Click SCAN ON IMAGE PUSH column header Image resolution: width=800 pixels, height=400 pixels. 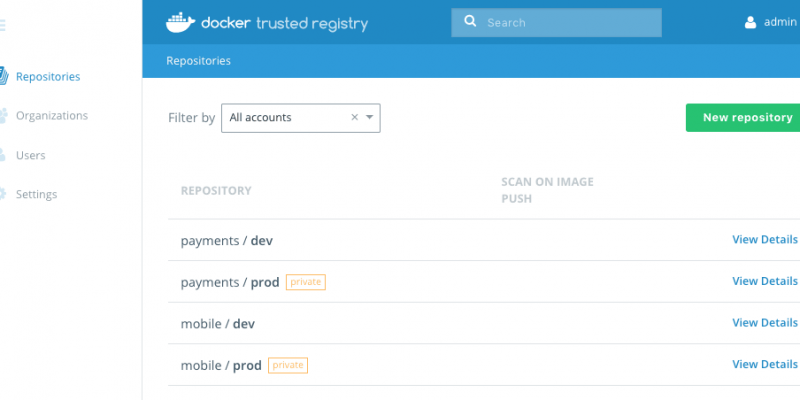coord(547,190)
